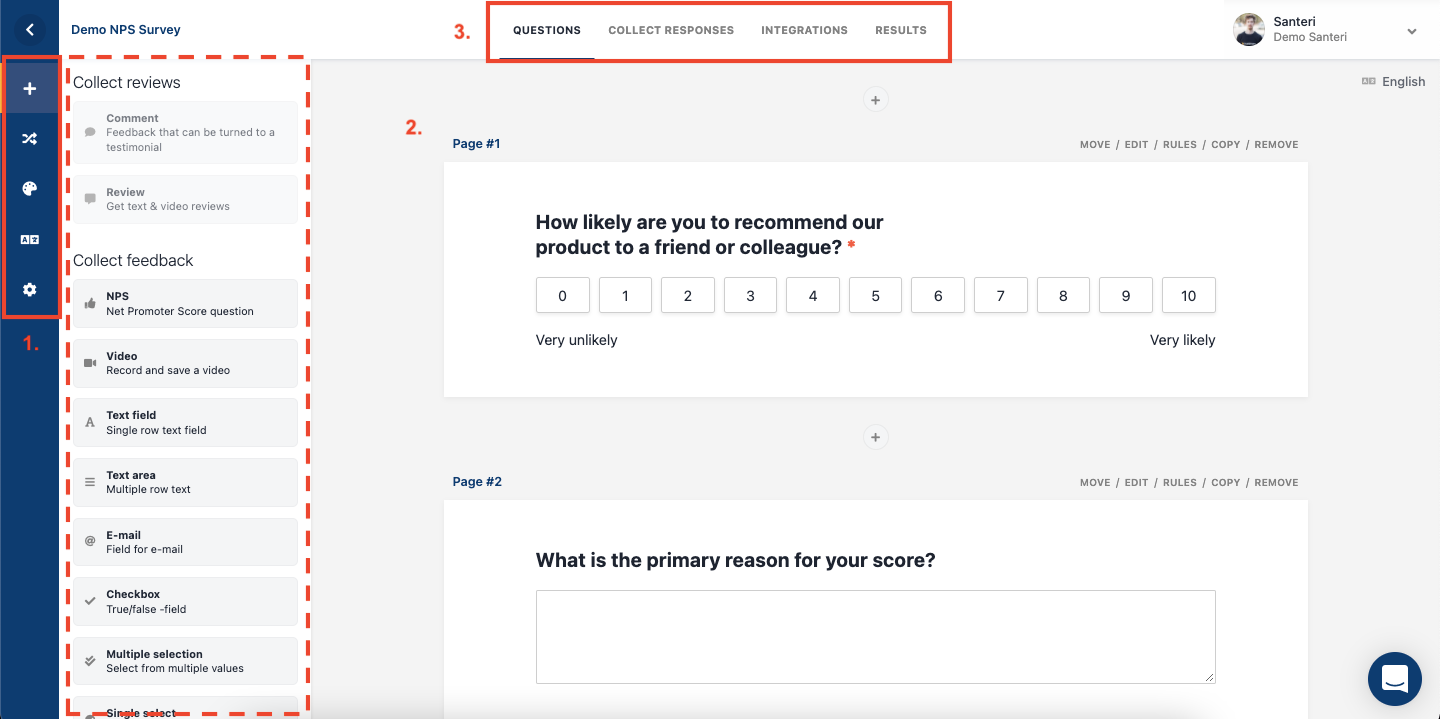Click the Very unlikely label

[576, 340]
